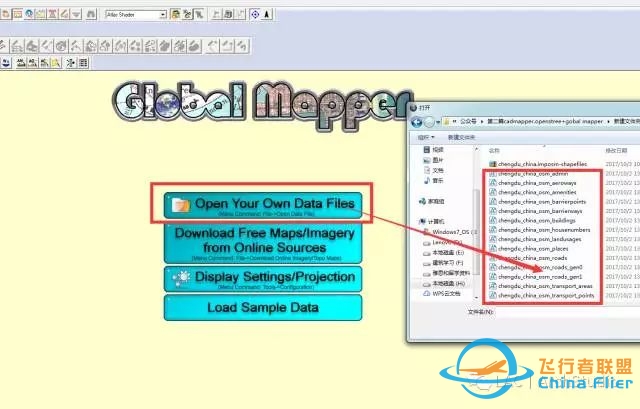This screenshot has height=409, width=640.
Task: Open 文档 in the dialog navigation pane
Action: coord(433,170)
